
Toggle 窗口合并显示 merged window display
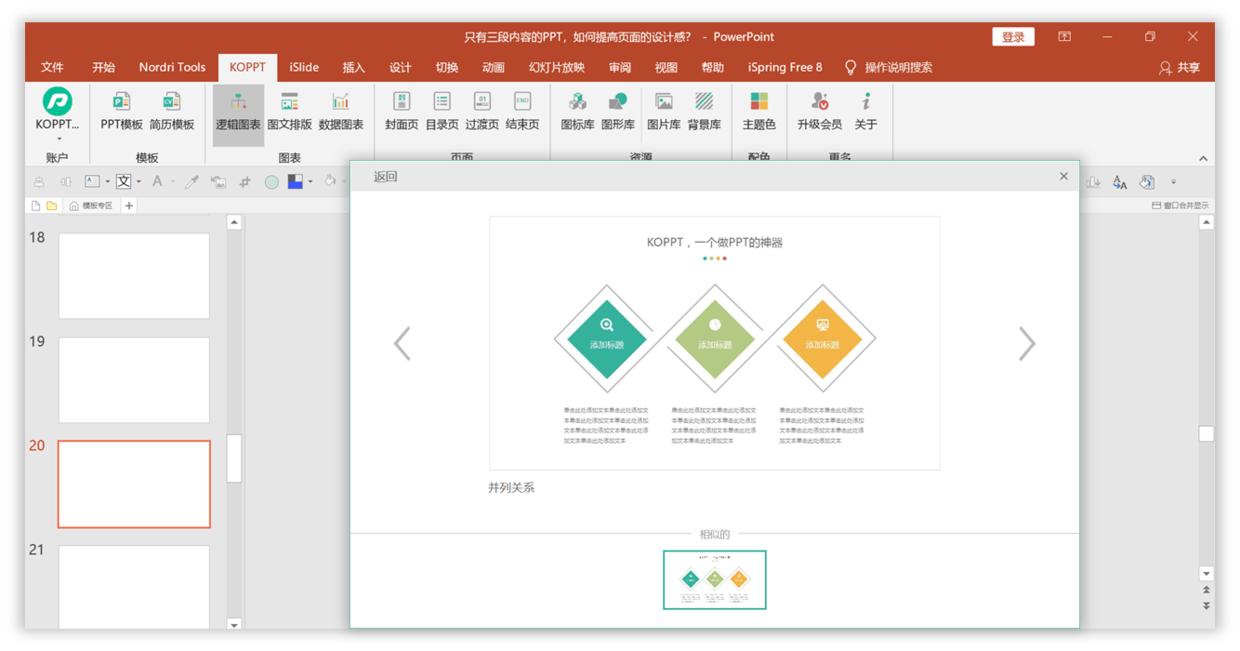[x=1180, y=205]
